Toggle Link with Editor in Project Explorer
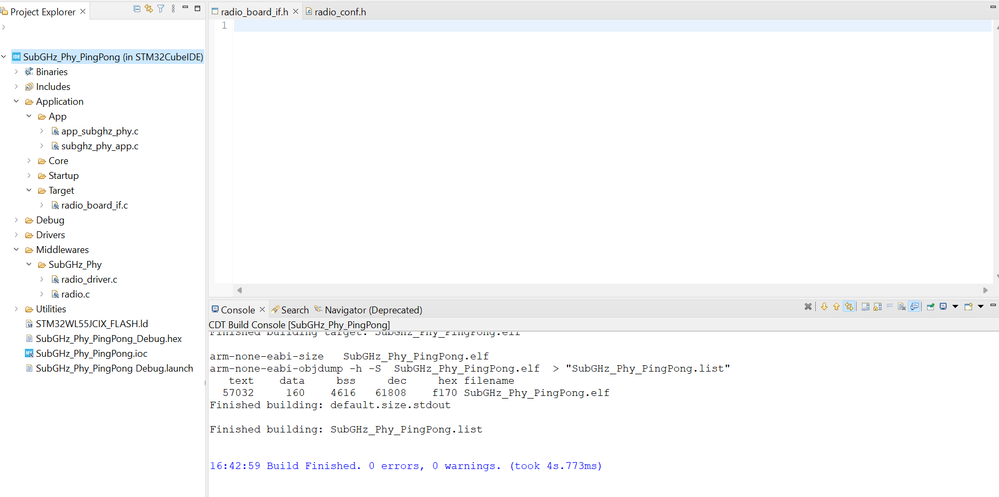The width and height of the screenshot is (999, 497). click(x=148, y=8)
